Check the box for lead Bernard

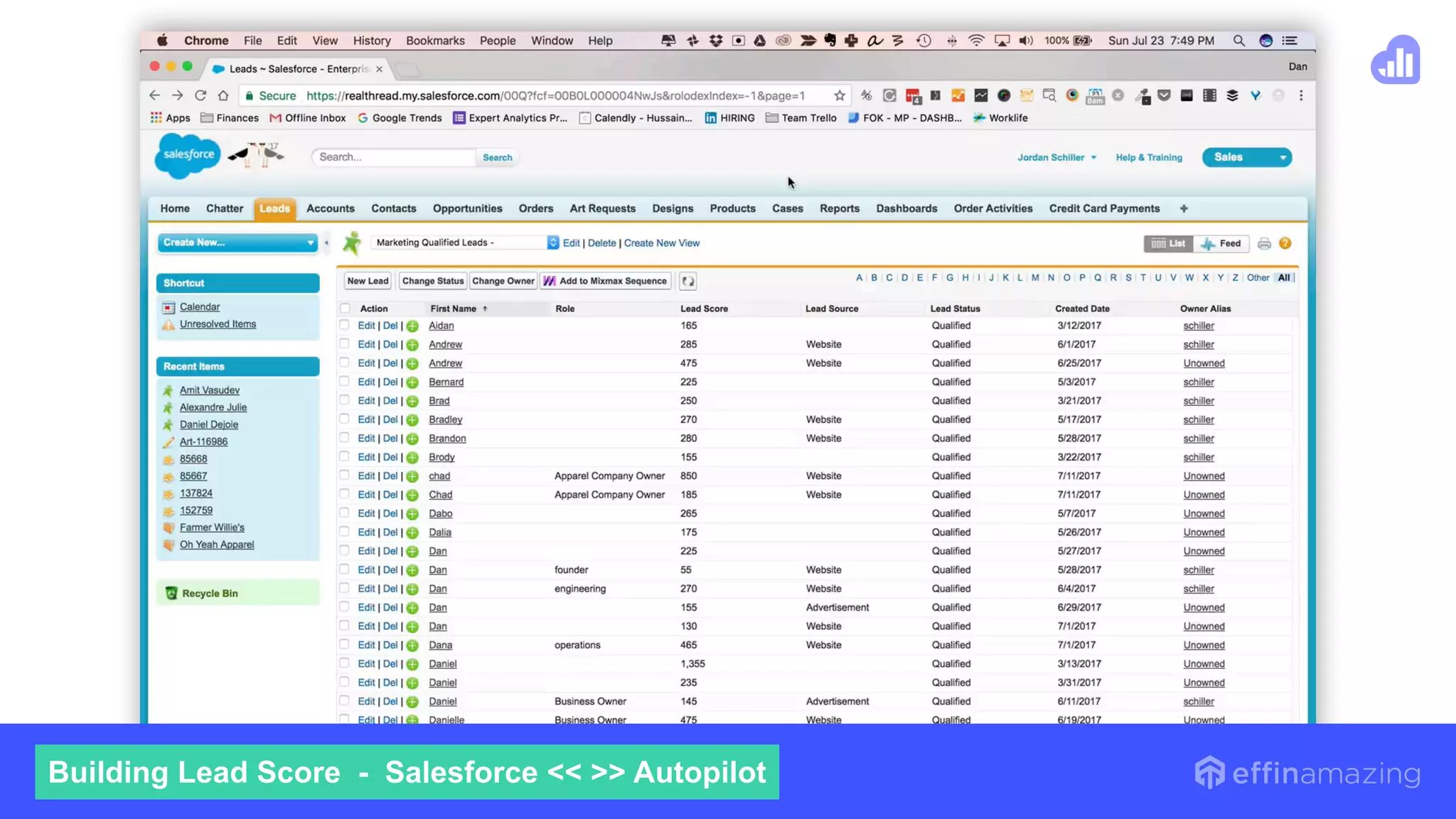pos(345,381)
